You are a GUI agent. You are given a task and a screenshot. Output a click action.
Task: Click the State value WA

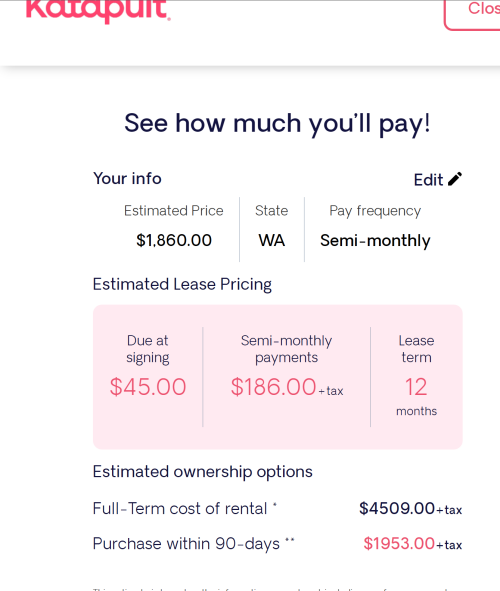click(x=272, y=240)
